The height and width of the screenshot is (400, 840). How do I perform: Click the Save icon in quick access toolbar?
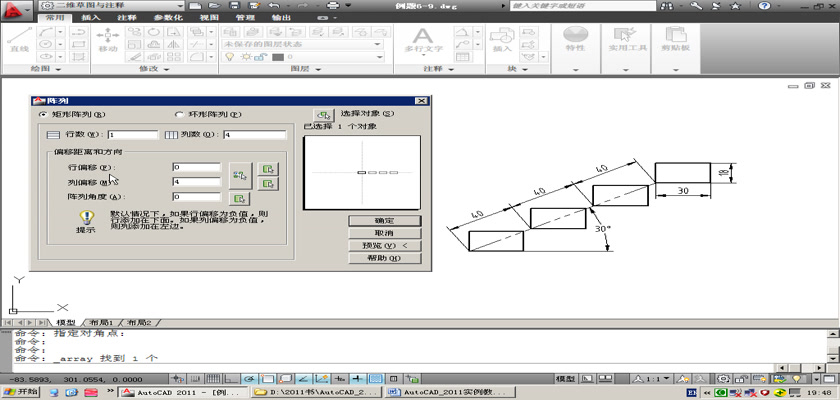pyautogui.click(x=234, y=5)
